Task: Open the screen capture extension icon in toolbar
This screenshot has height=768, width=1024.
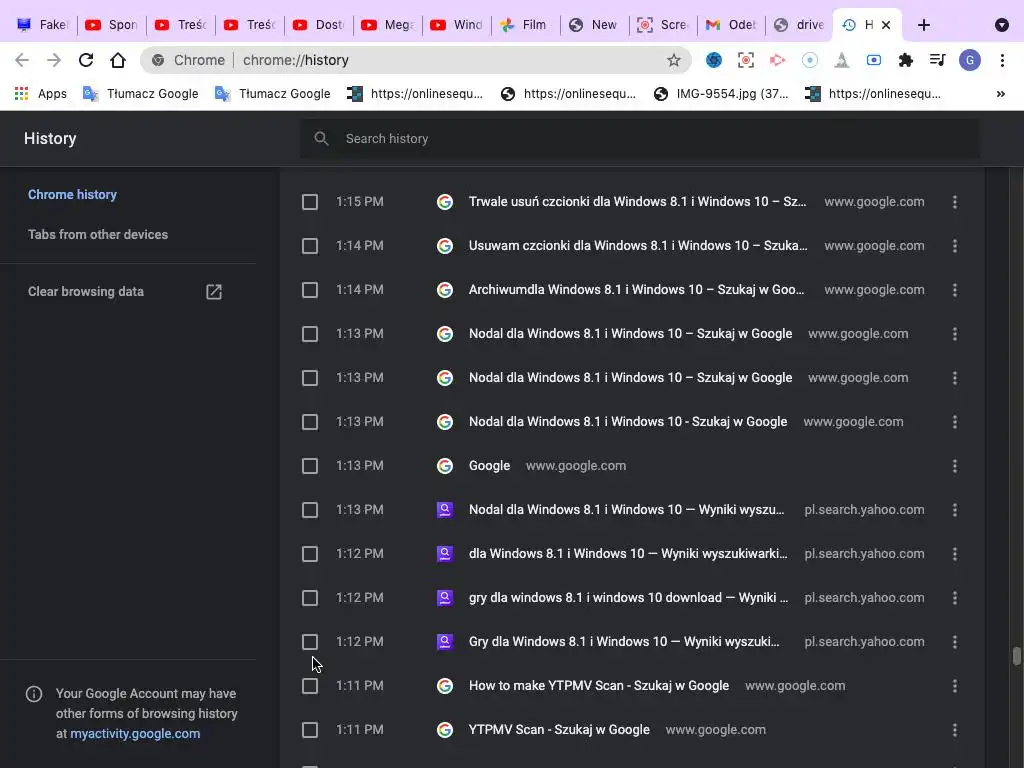Action: coord(746,60)
